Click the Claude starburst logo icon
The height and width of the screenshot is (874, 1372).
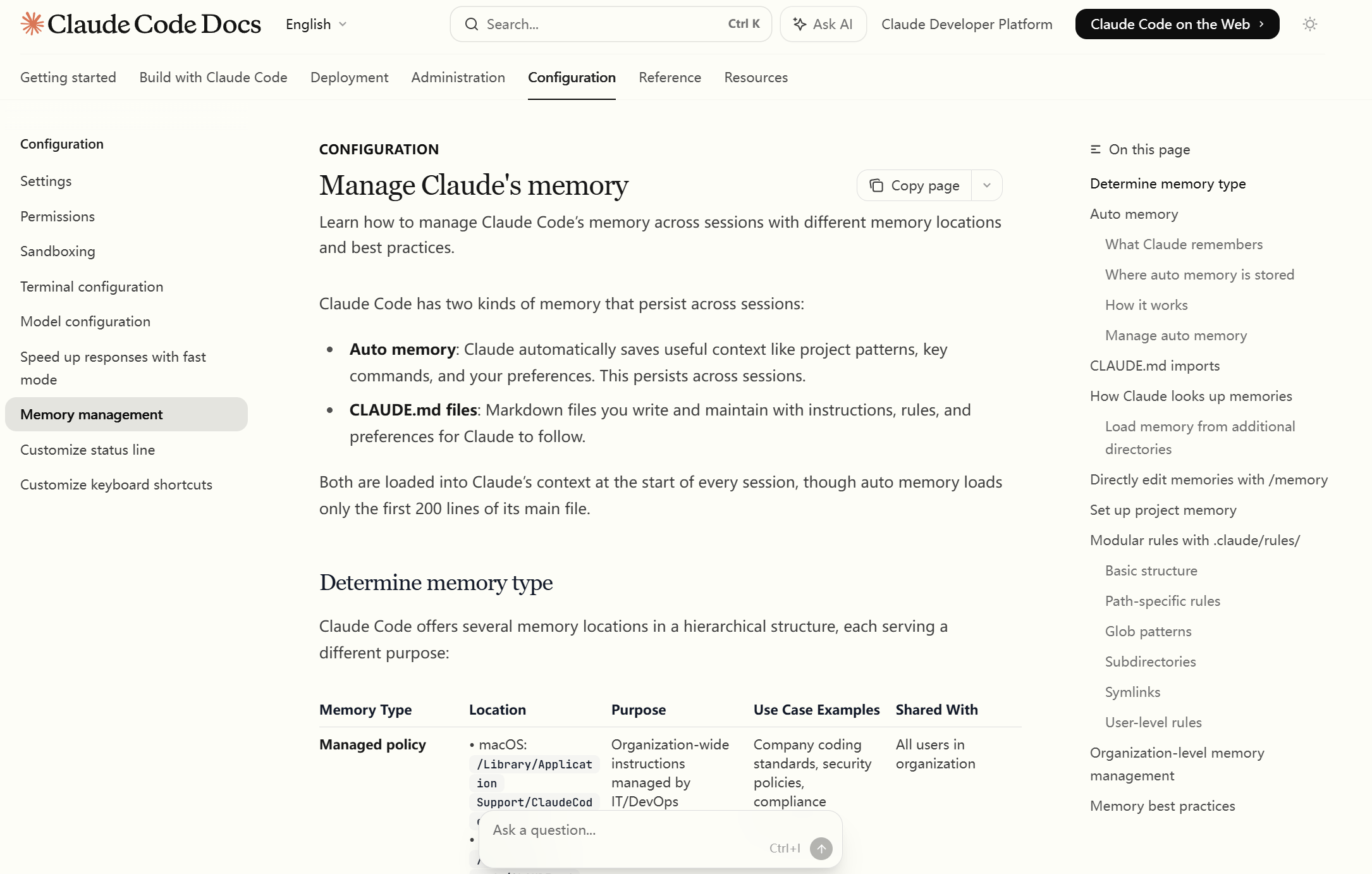32,24
